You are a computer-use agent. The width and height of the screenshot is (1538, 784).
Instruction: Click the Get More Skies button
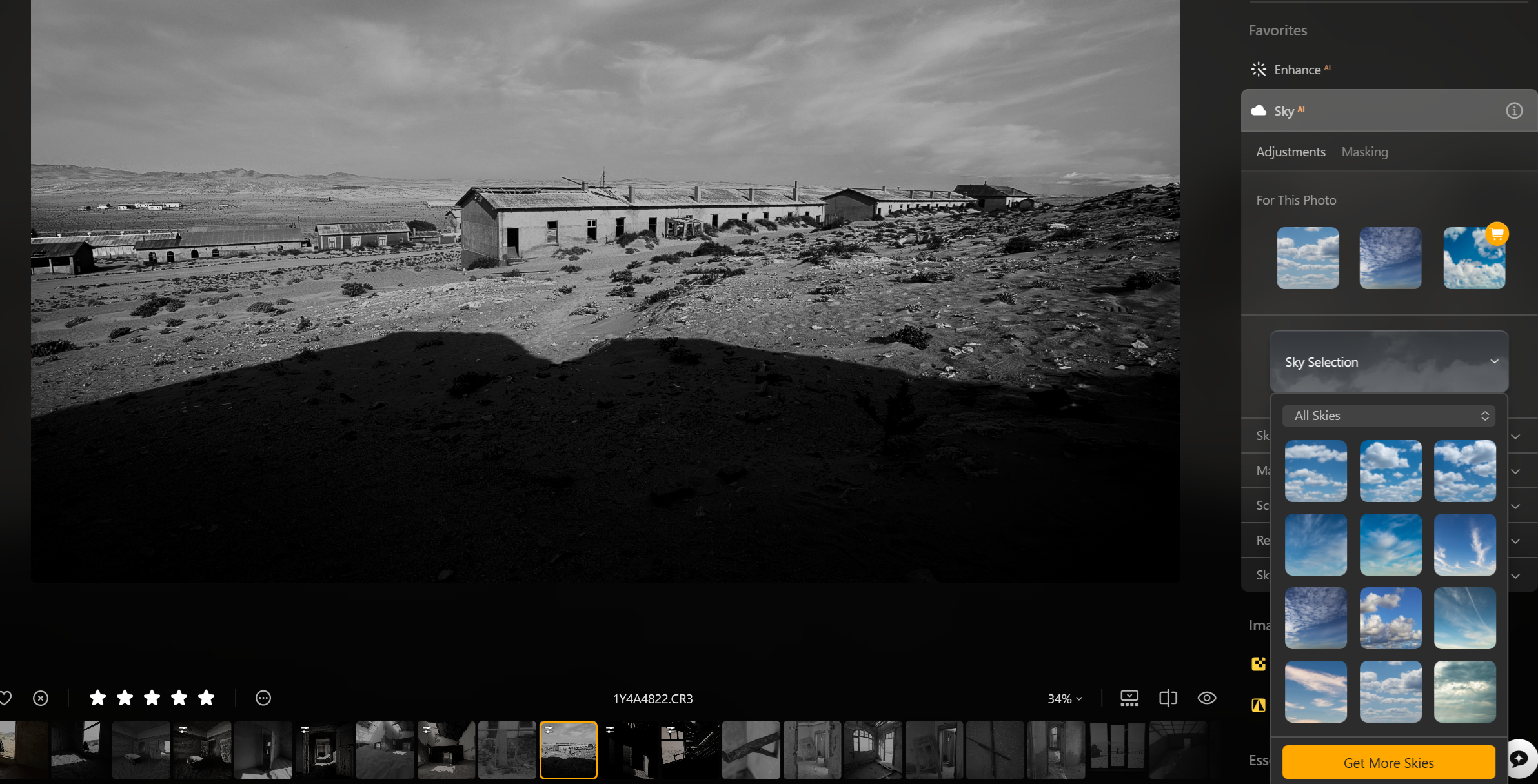tap(1388, 762)
